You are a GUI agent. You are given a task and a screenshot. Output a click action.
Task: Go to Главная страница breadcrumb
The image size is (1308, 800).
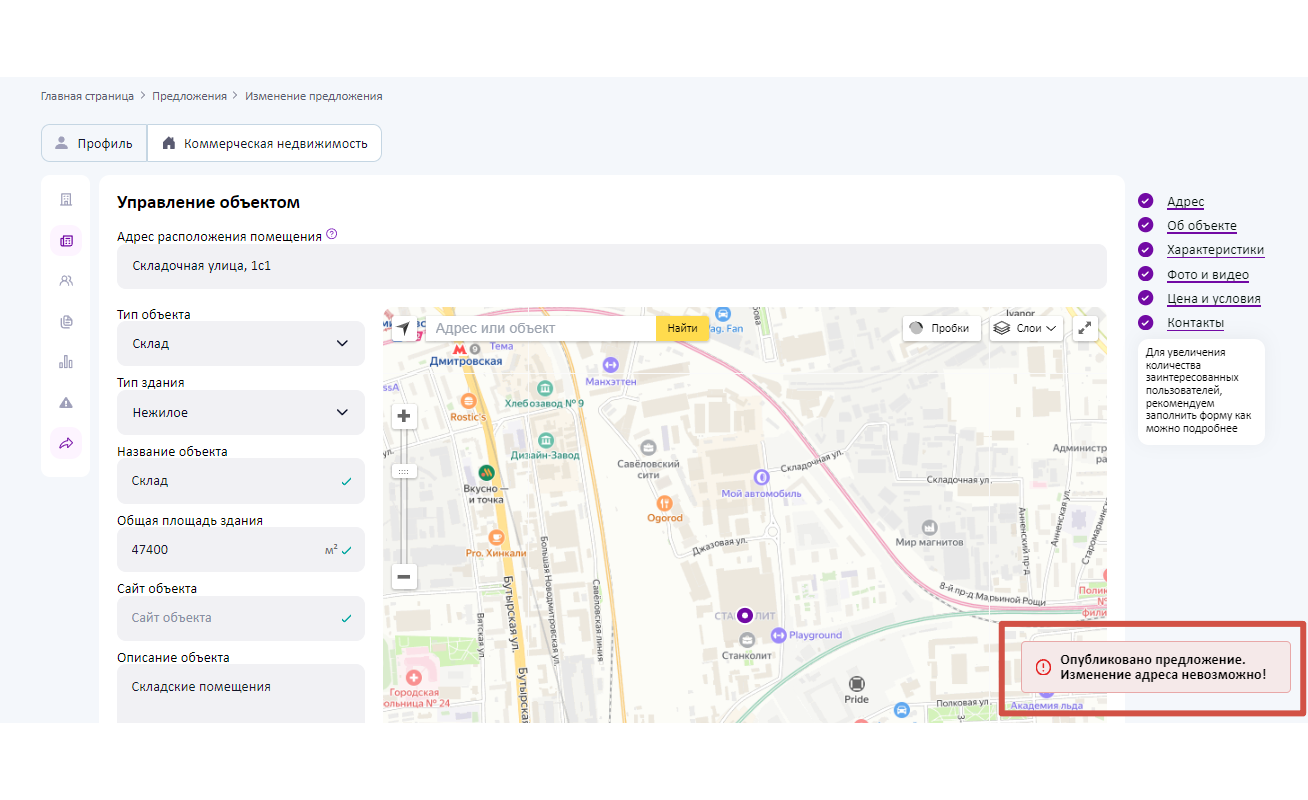click(87, 96)
